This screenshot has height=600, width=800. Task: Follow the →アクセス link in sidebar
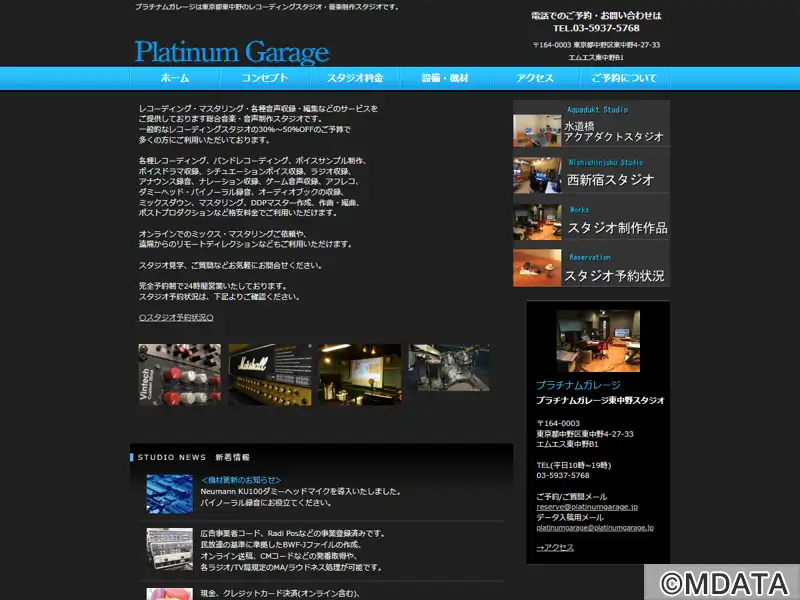[x=555, y=547]
